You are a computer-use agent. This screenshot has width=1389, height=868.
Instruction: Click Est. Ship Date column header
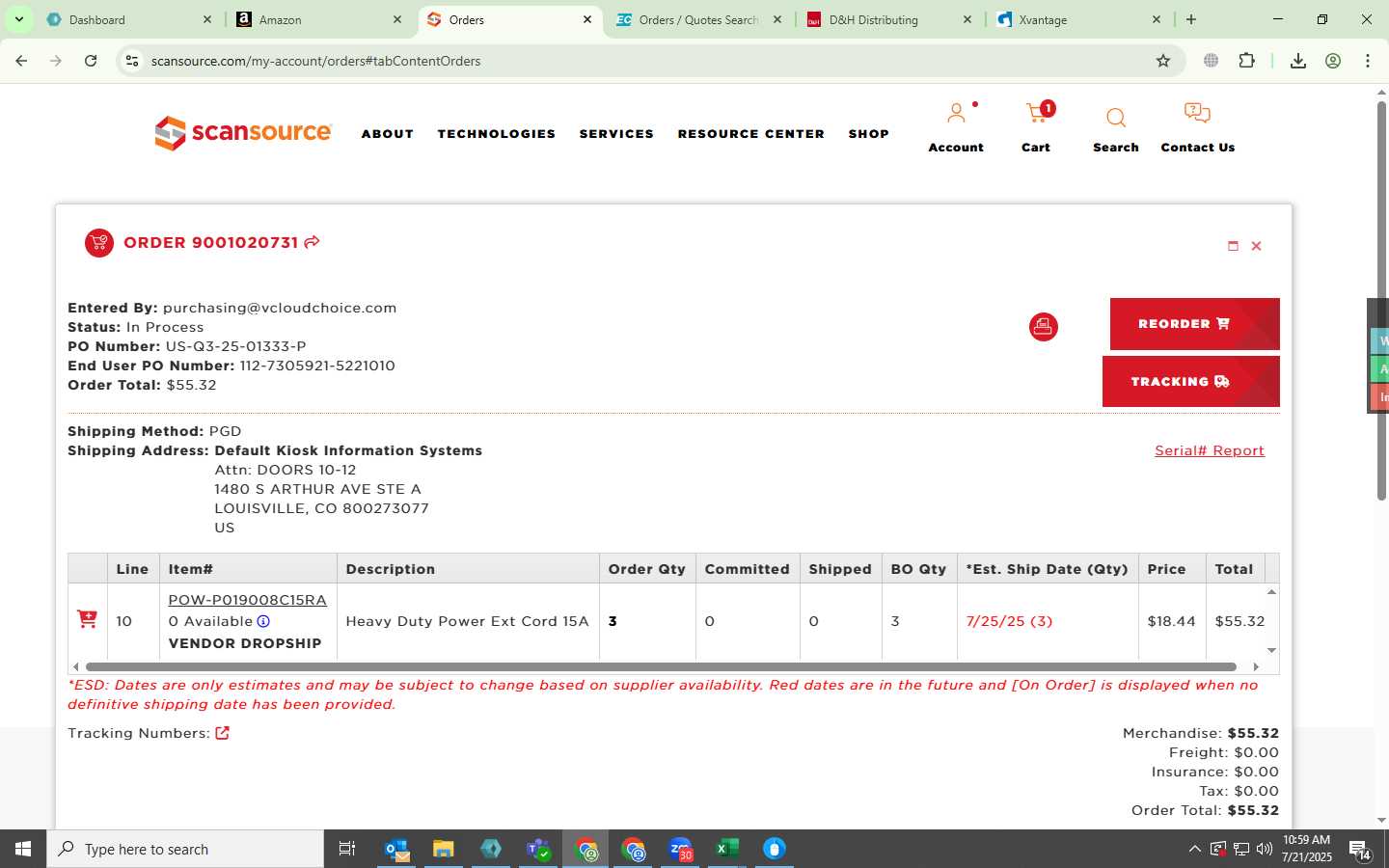click(x=1048, y=569)
